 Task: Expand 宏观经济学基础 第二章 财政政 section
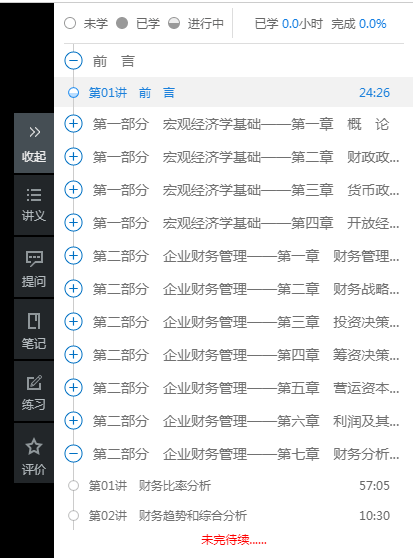[x=73, y=157]
